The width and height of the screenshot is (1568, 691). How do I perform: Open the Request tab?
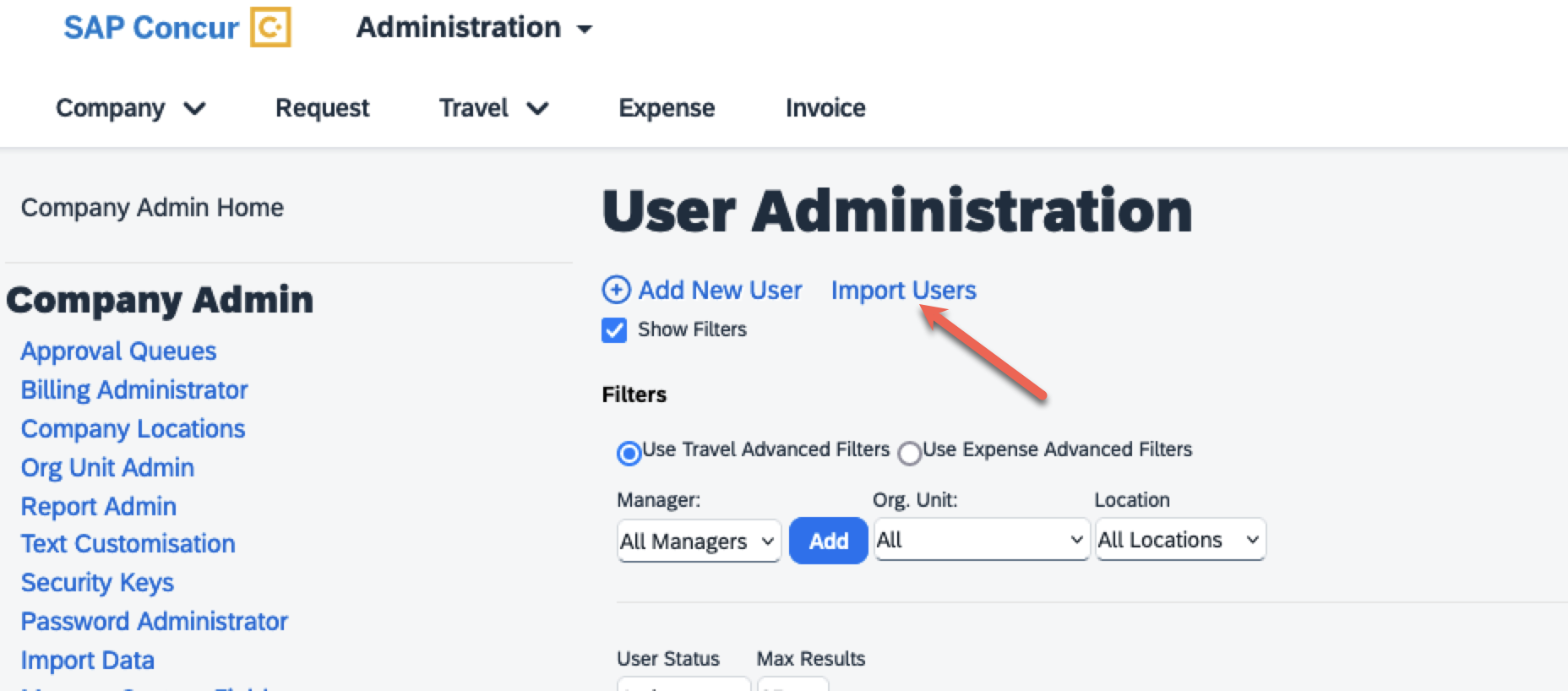[322, 108]
